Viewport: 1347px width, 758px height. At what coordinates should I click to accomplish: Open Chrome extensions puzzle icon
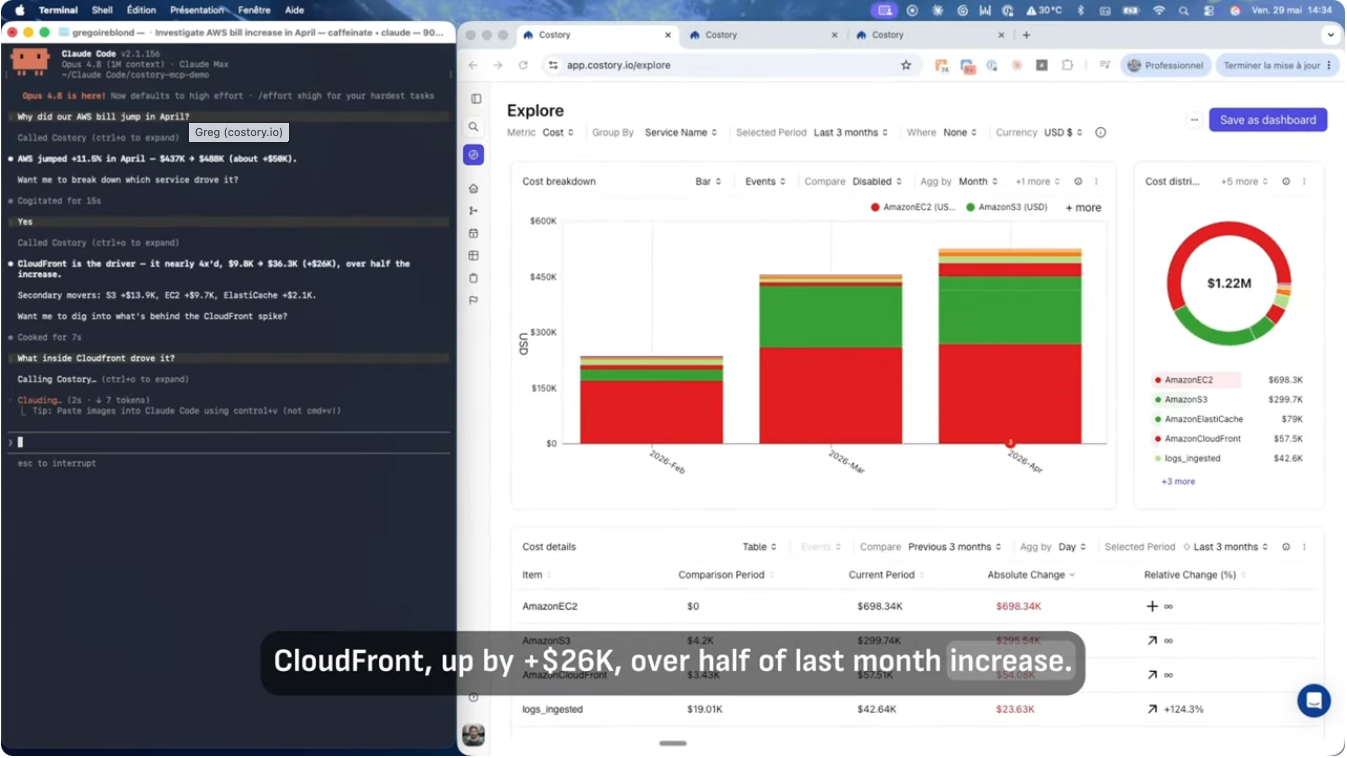1067,65
